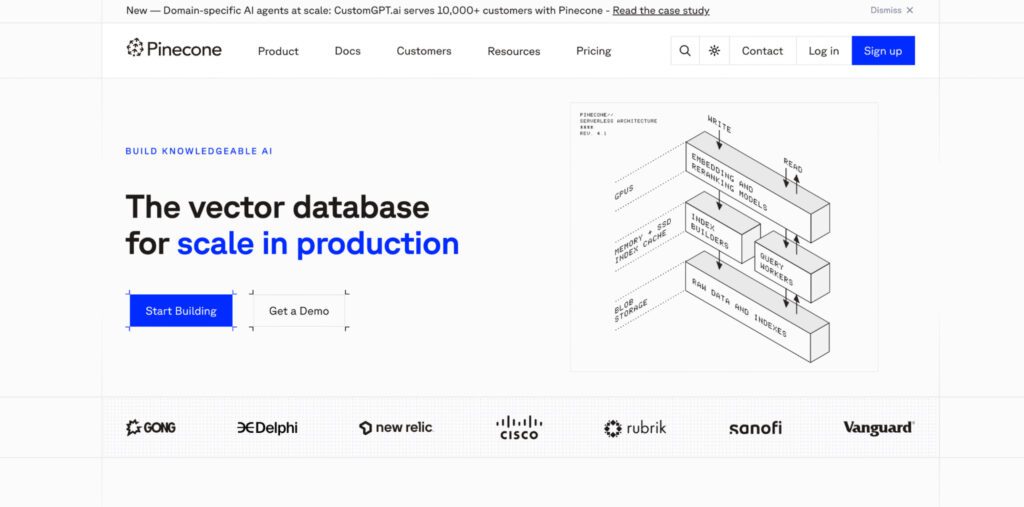The image size is (1024, 507).
Task: Click the Contact button
Action: click(x=762, y=51)
